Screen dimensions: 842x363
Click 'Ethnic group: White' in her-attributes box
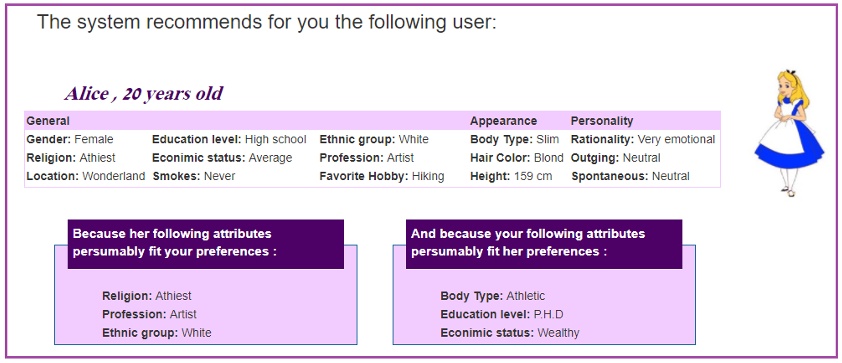tap(157, 333)
